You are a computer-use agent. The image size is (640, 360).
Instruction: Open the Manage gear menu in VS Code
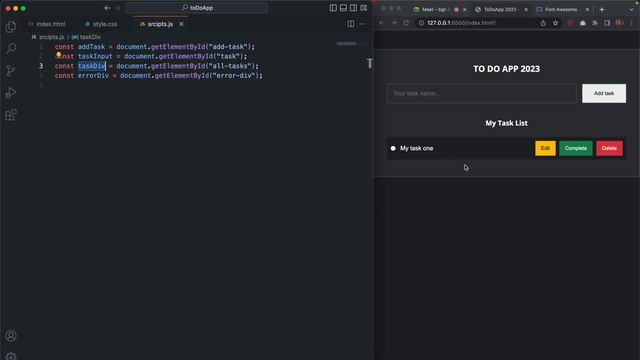coord(11,356)
